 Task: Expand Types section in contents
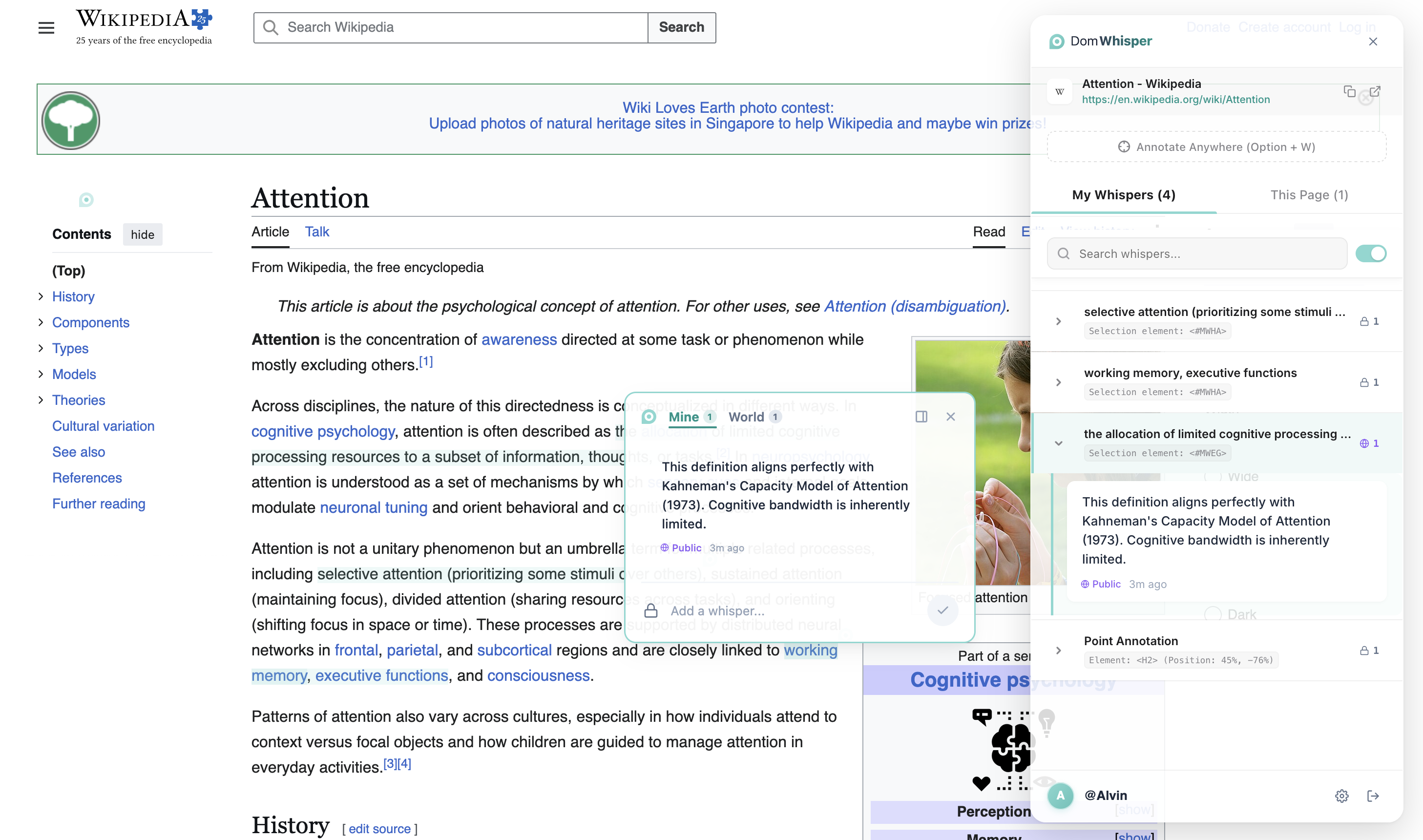coord(41,348)
